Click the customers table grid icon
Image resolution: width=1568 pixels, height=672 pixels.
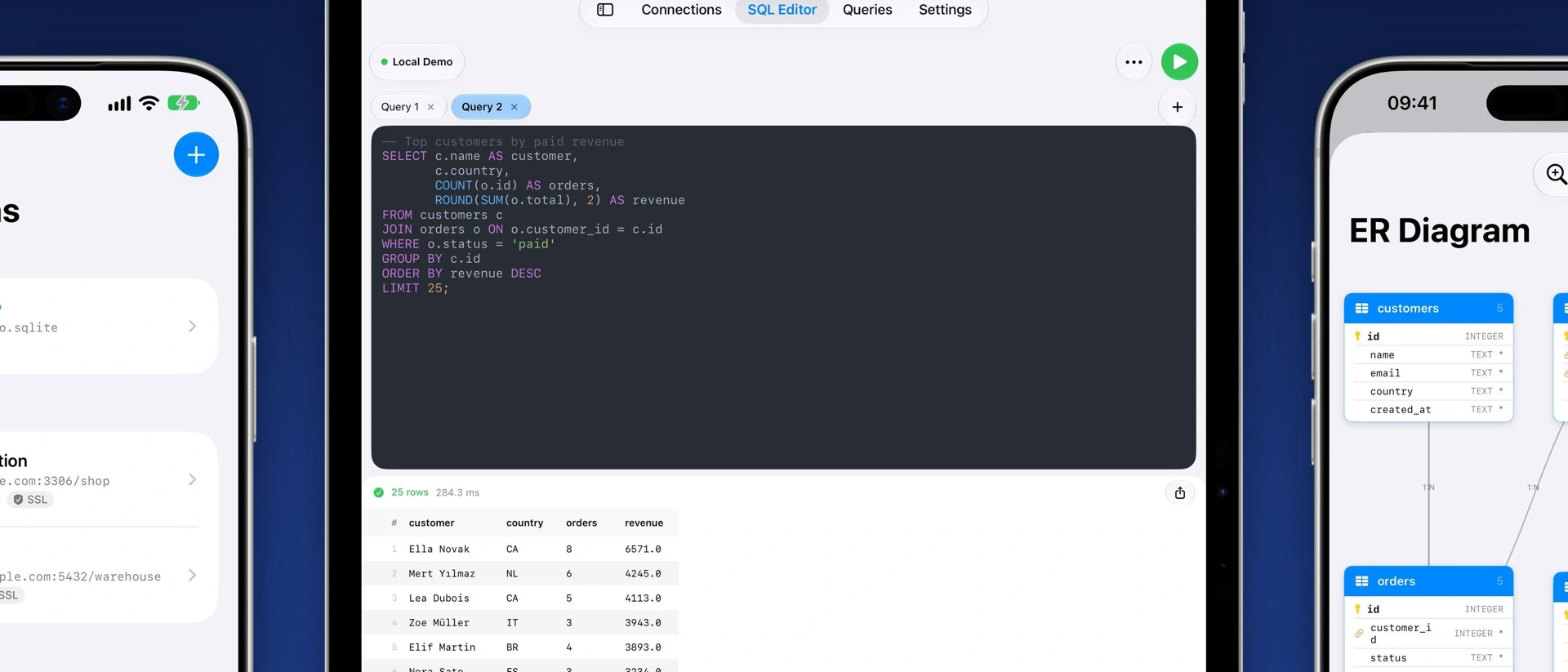(x=1361, y=309)
